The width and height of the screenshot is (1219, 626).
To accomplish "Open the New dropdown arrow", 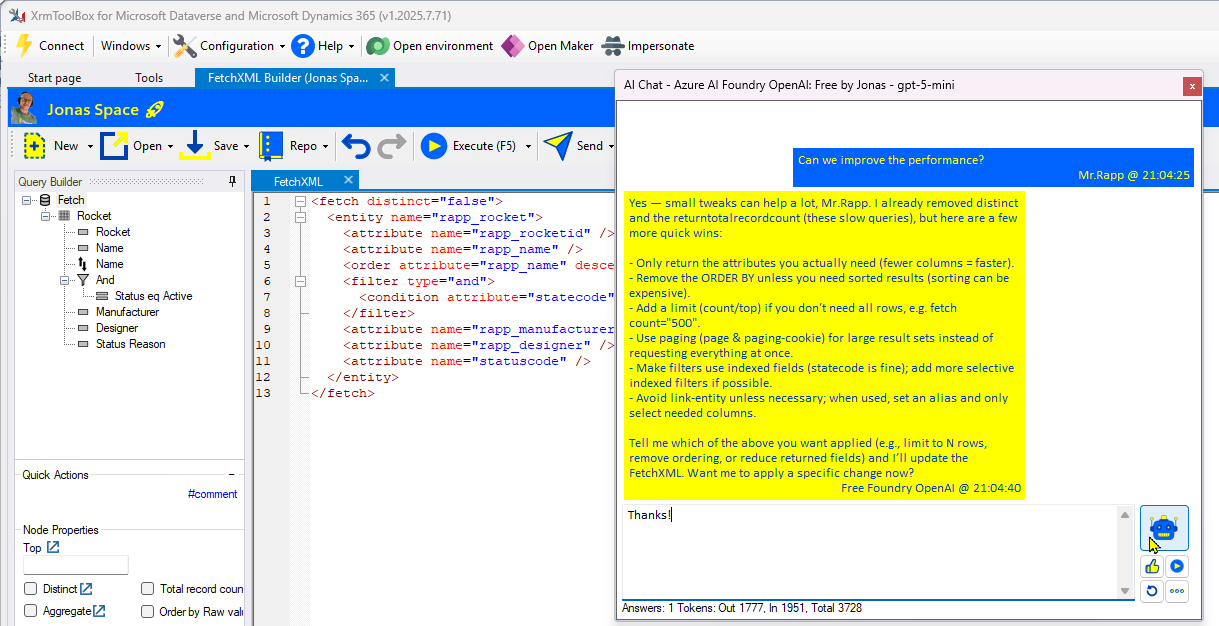I will pos(90,146).
